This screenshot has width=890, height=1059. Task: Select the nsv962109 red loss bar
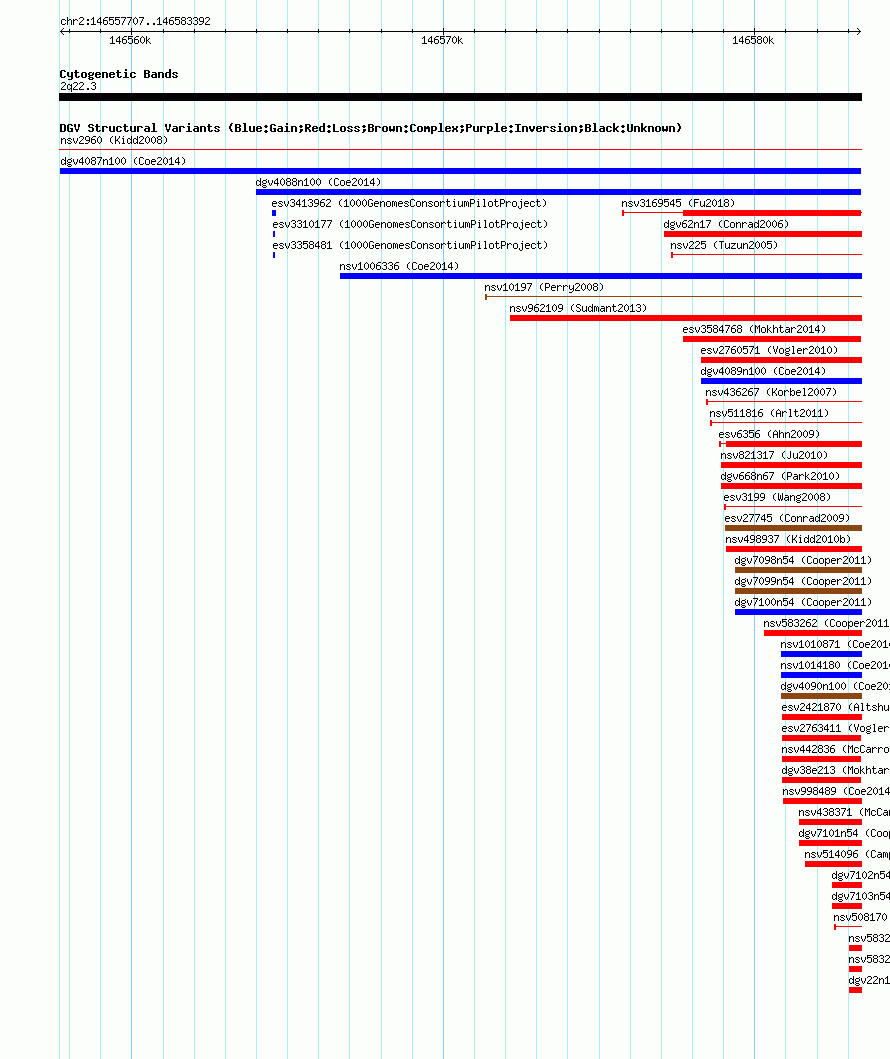(x=685, y=317)
